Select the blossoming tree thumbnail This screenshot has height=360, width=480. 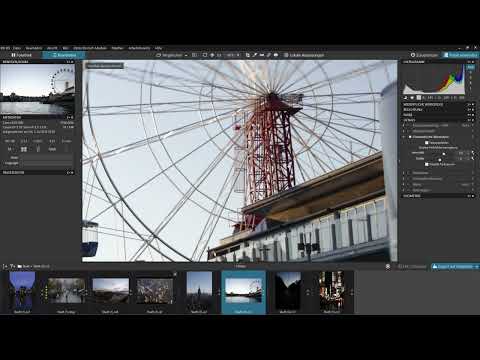tap(154, 291)
